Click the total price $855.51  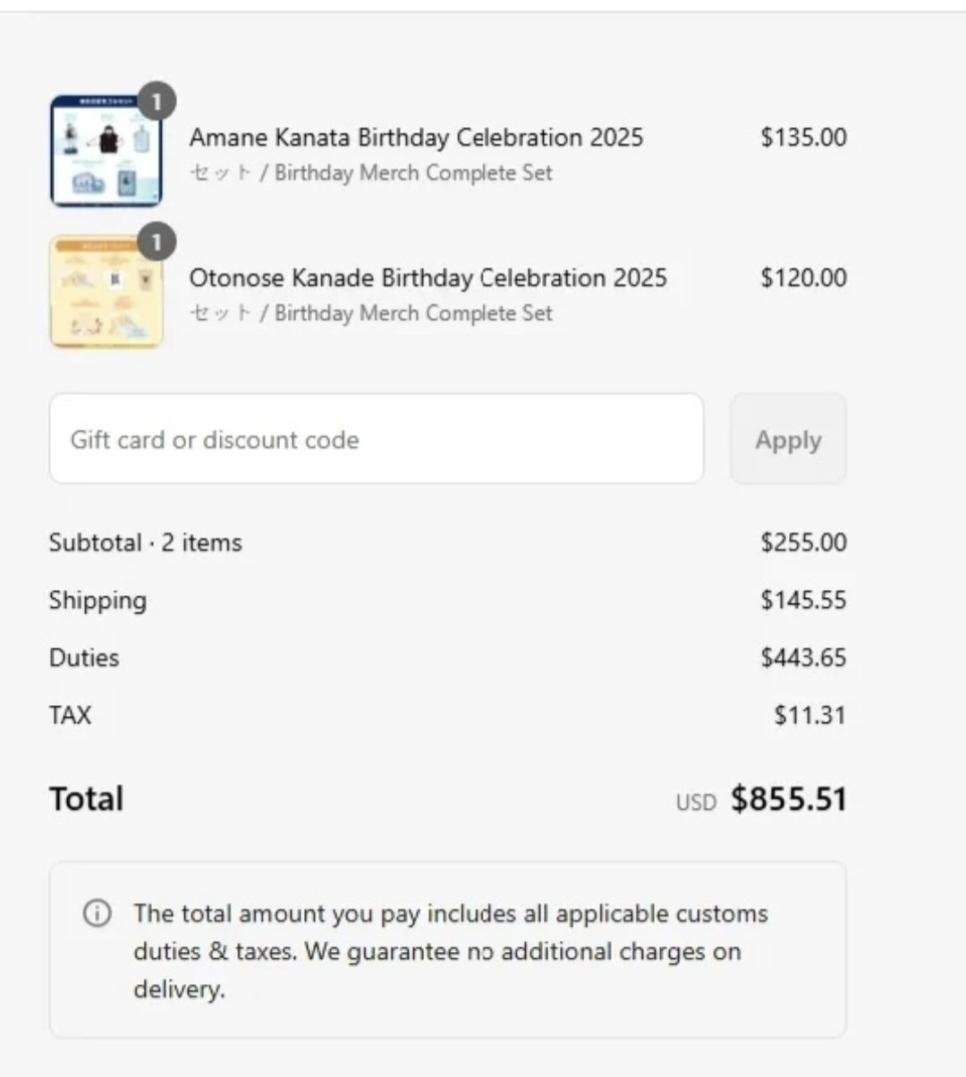click(788, 799)
